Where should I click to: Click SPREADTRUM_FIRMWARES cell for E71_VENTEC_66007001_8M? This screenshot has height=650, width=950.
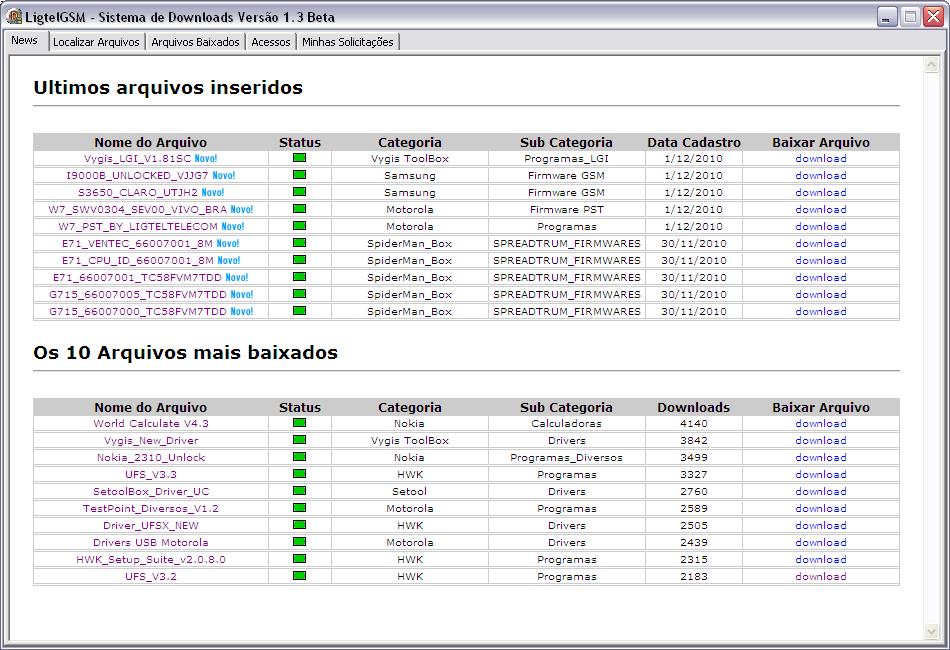[566, 244]
